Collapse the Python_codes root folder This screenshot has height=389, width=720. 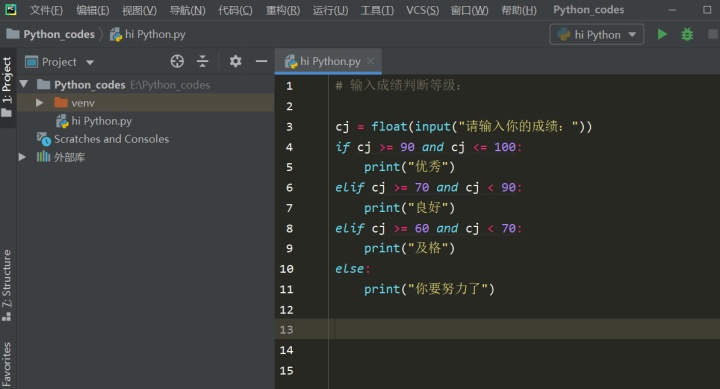point(24,84)
